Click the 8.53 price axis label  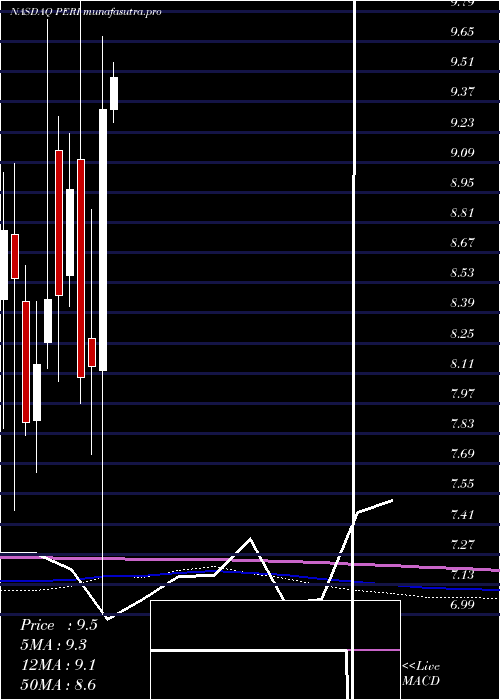[x=462, y=273]
